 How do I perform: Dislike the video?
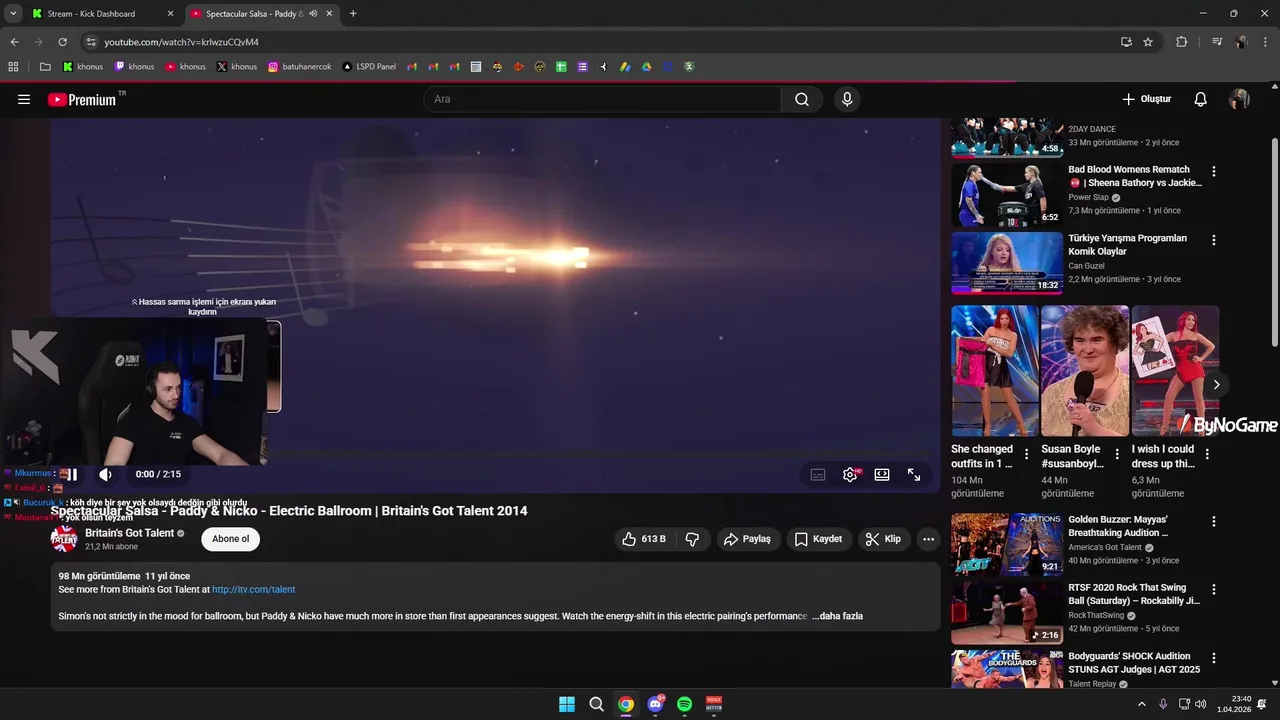click(692, 539)
